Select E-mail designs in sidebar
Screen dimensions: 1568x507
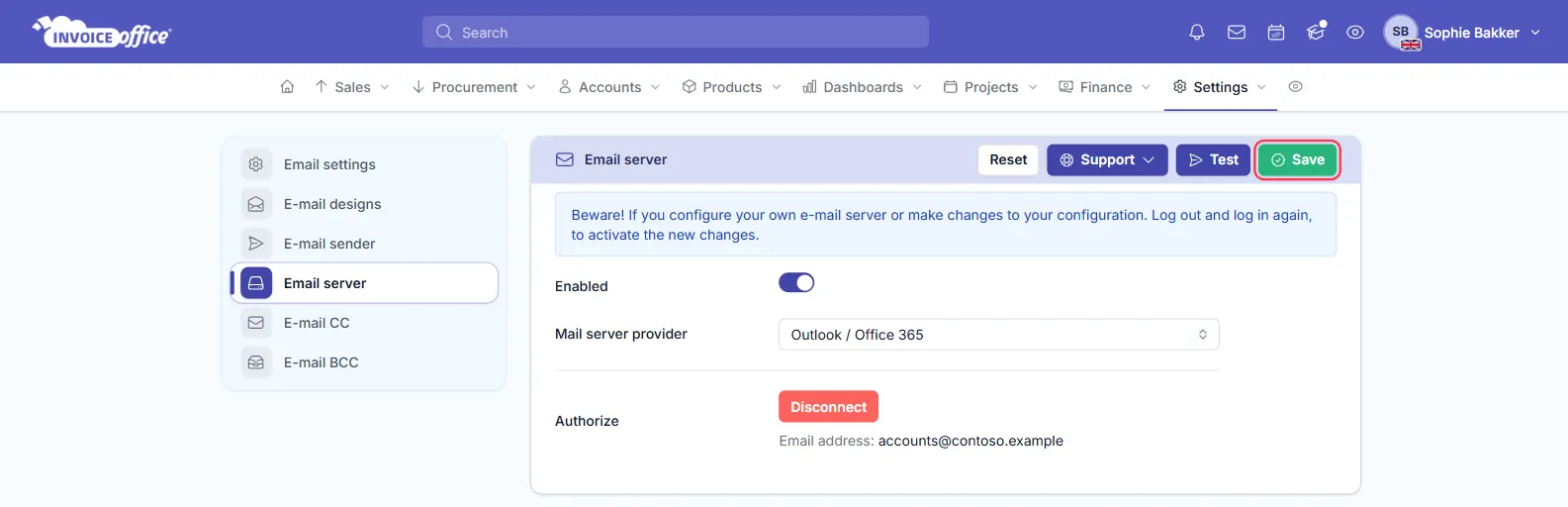tap(364, 204)
